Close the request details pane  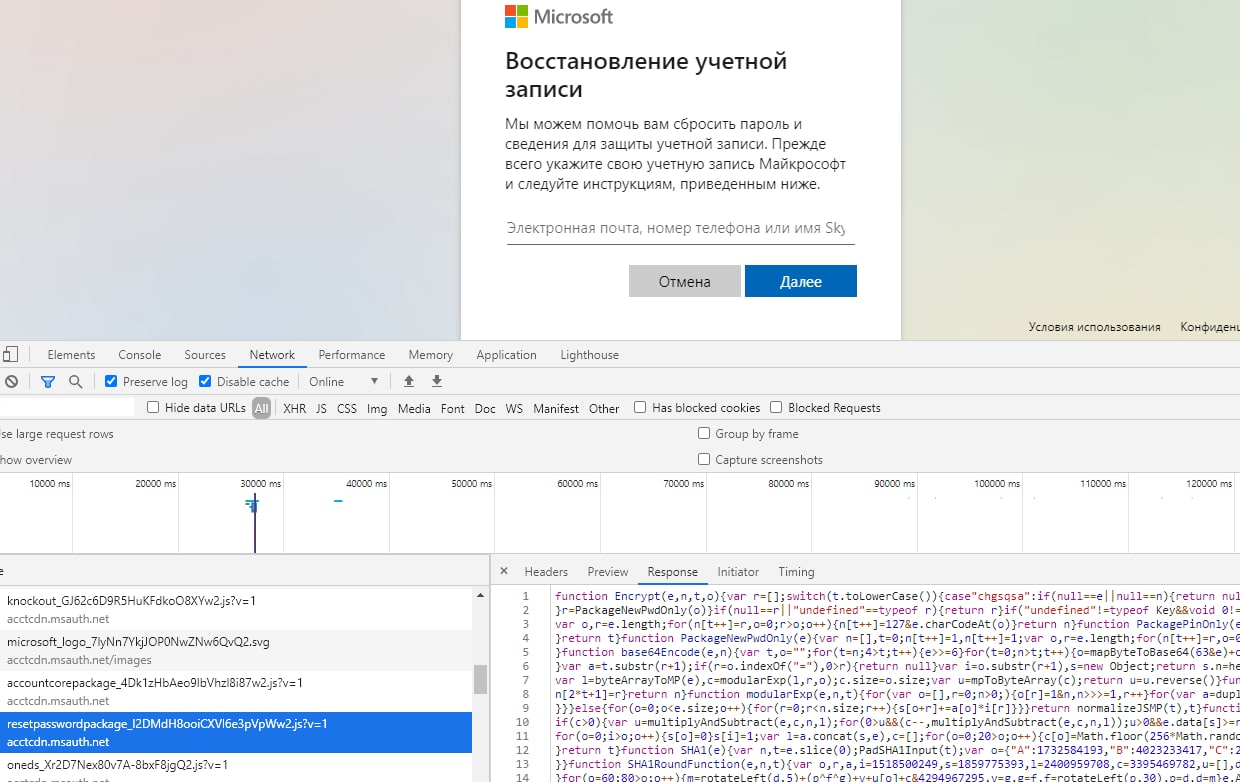[x=504, y=571]
